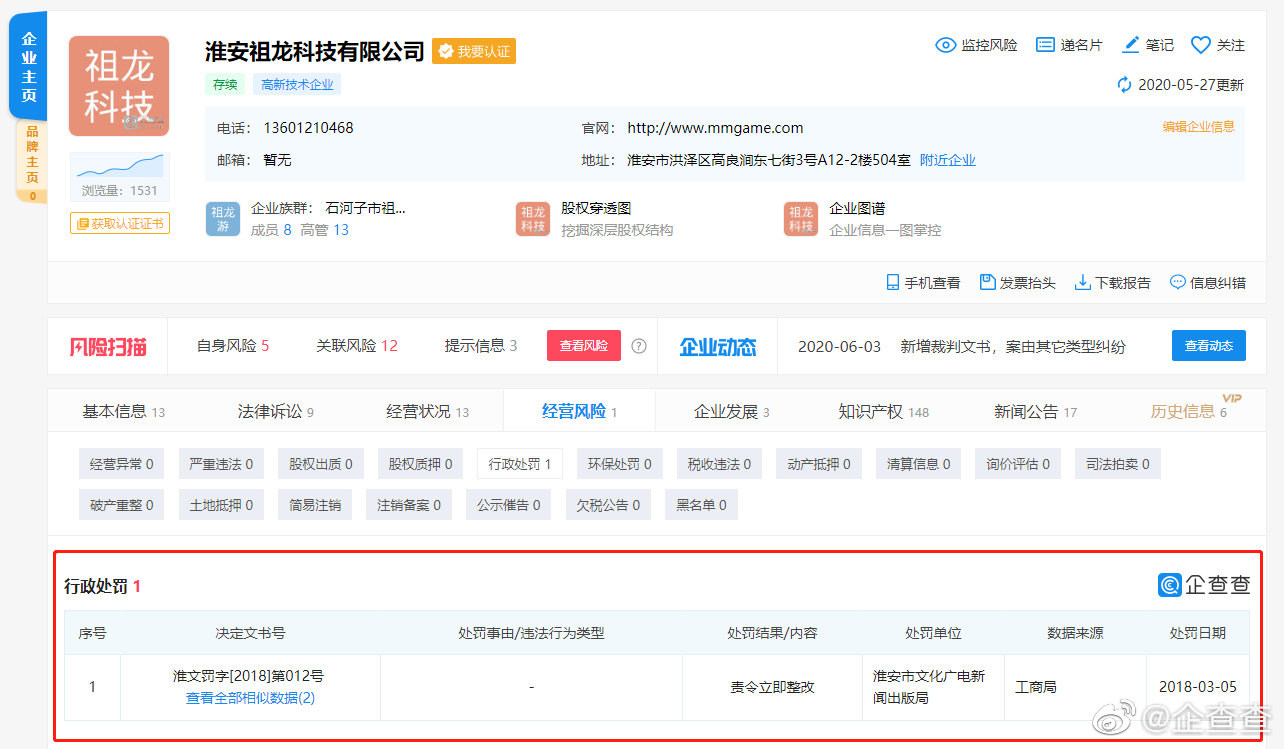This screenshot has height=749, width=1284.
Task: Switch to the 法律诉讼 tab
Action: point(275,411)
